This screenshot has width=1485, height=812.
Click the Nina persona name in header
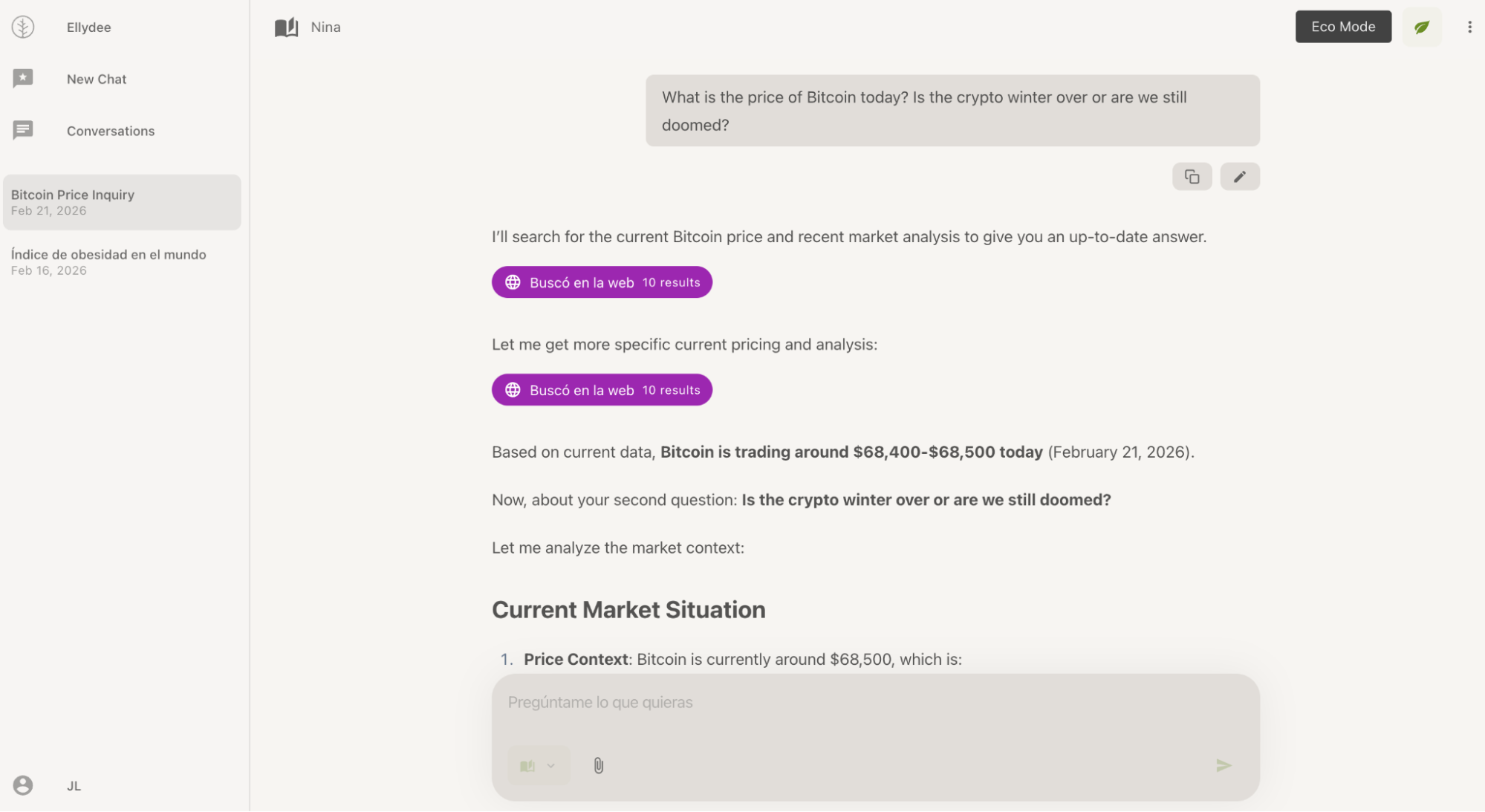click(x=325, y=27)
